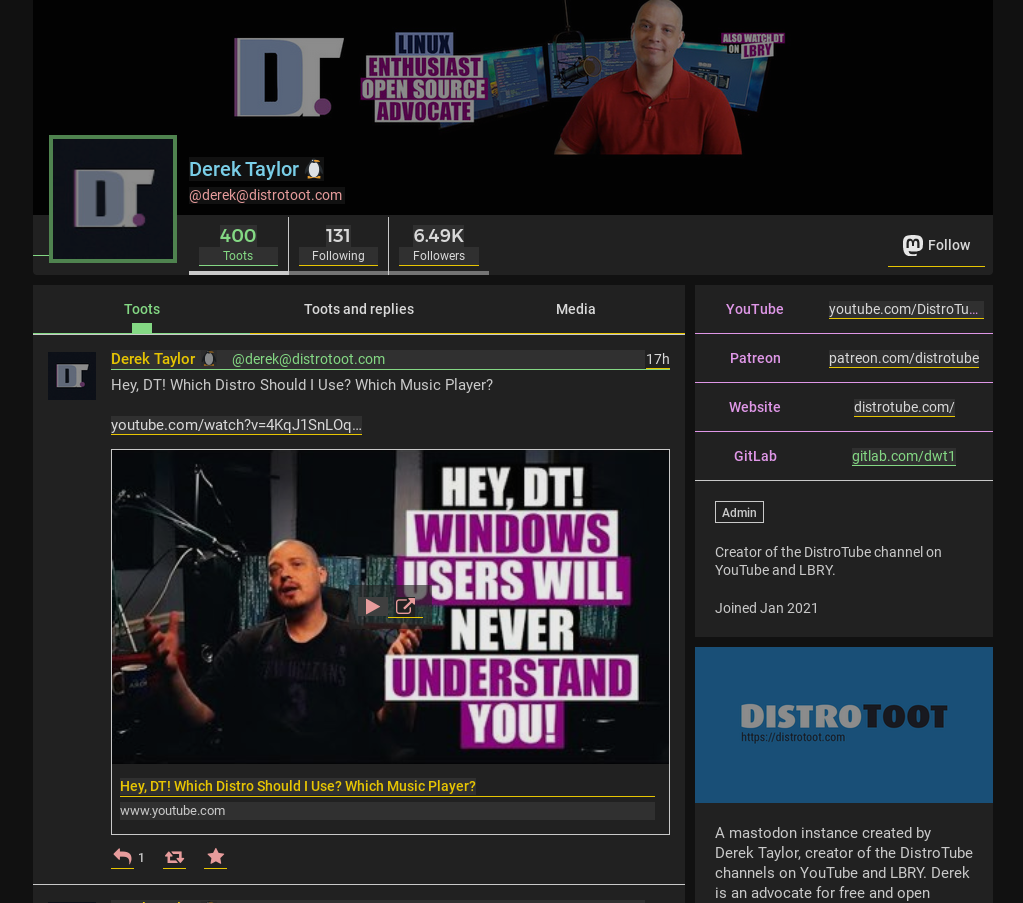Click the DistroToot instance banner image

pos(844,725)
